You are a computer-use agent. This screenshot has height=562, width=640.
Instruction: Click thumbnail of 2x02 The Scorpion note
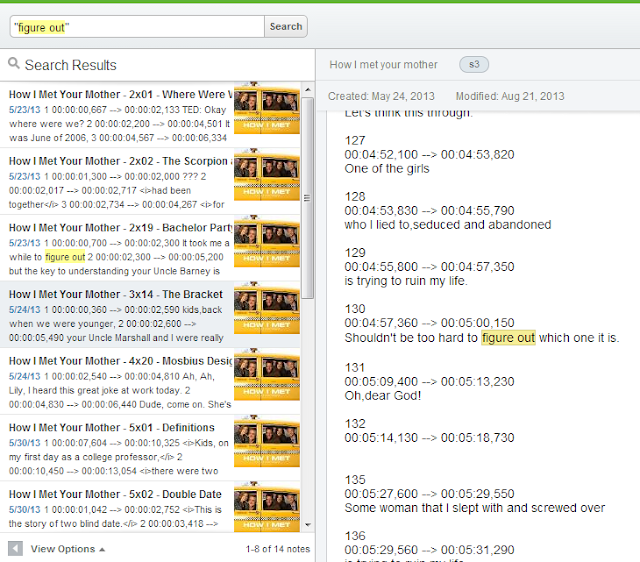267,175
